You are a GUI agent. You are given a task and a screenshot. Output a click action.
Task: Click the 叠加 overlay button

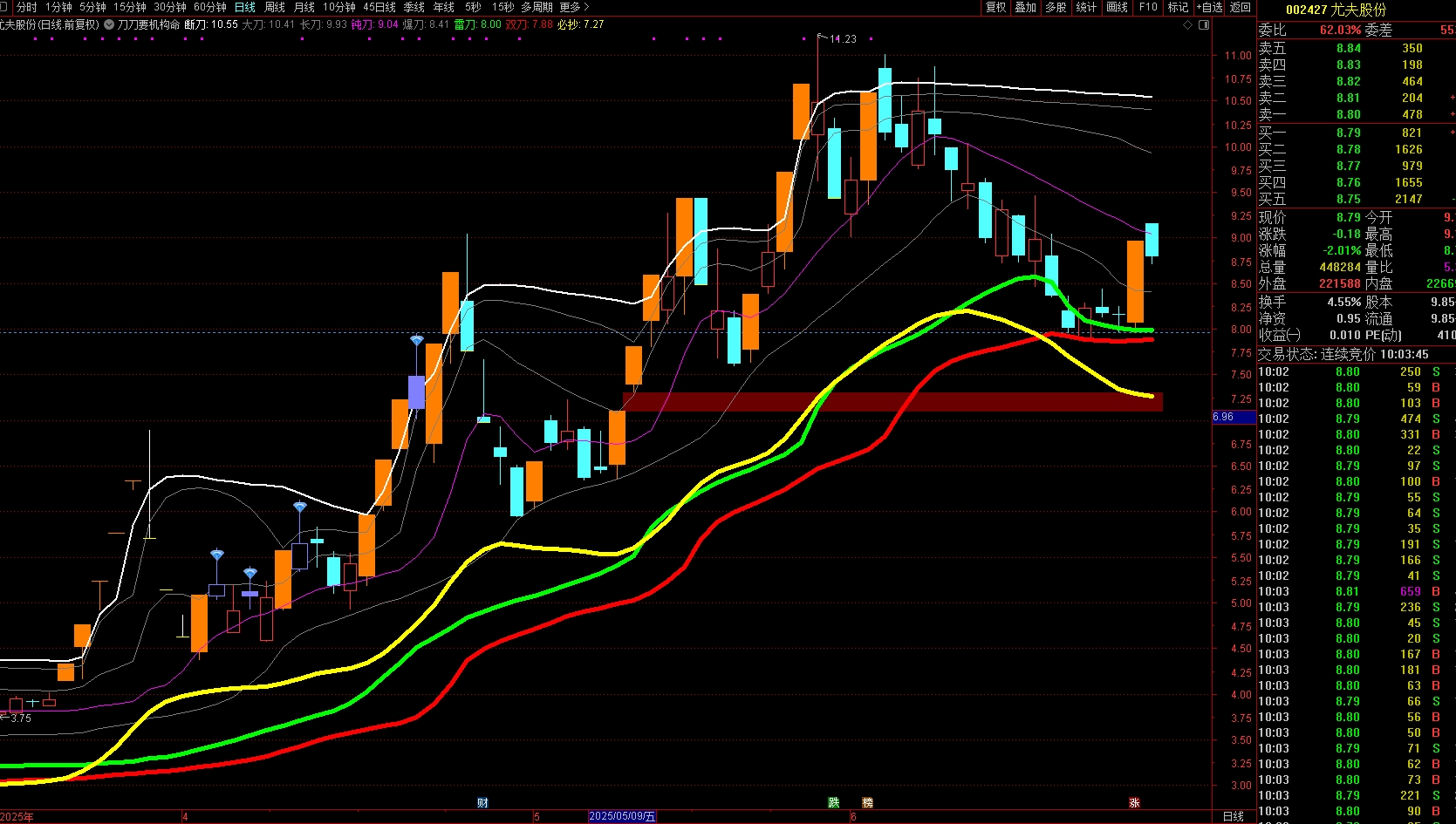tap(1026, 7)
